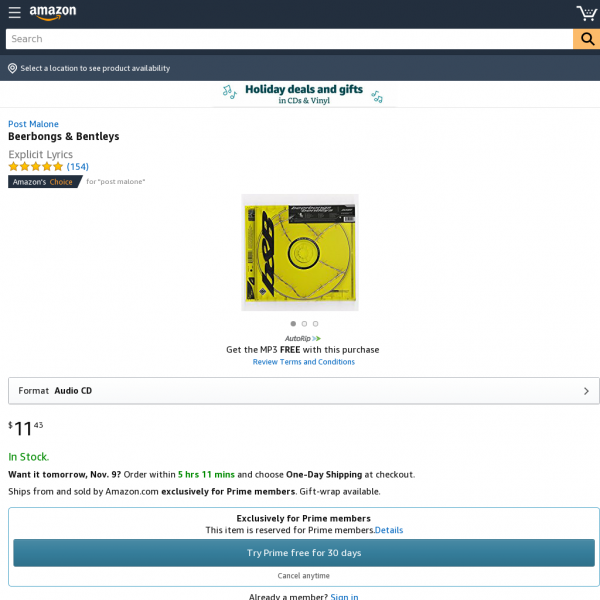Open the Holiday deals and gifts banner
600x600 pixels.
click(303, 94)
